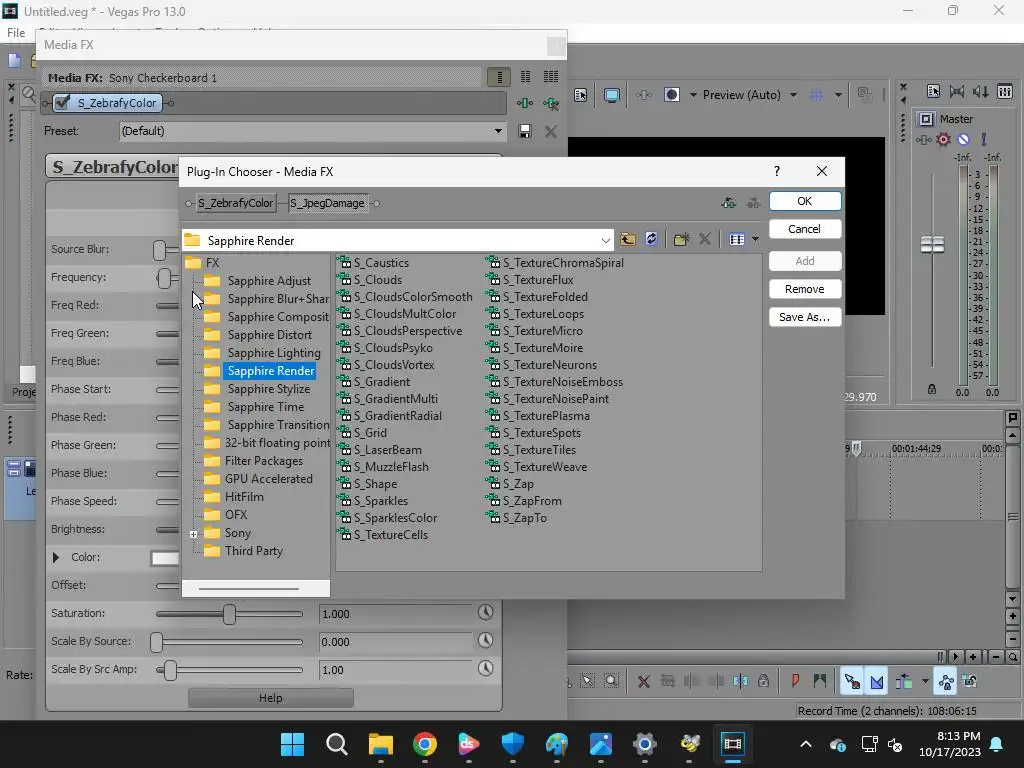Click the S_JpegDamage chain button
The image size is (1024, 768).
328,203
